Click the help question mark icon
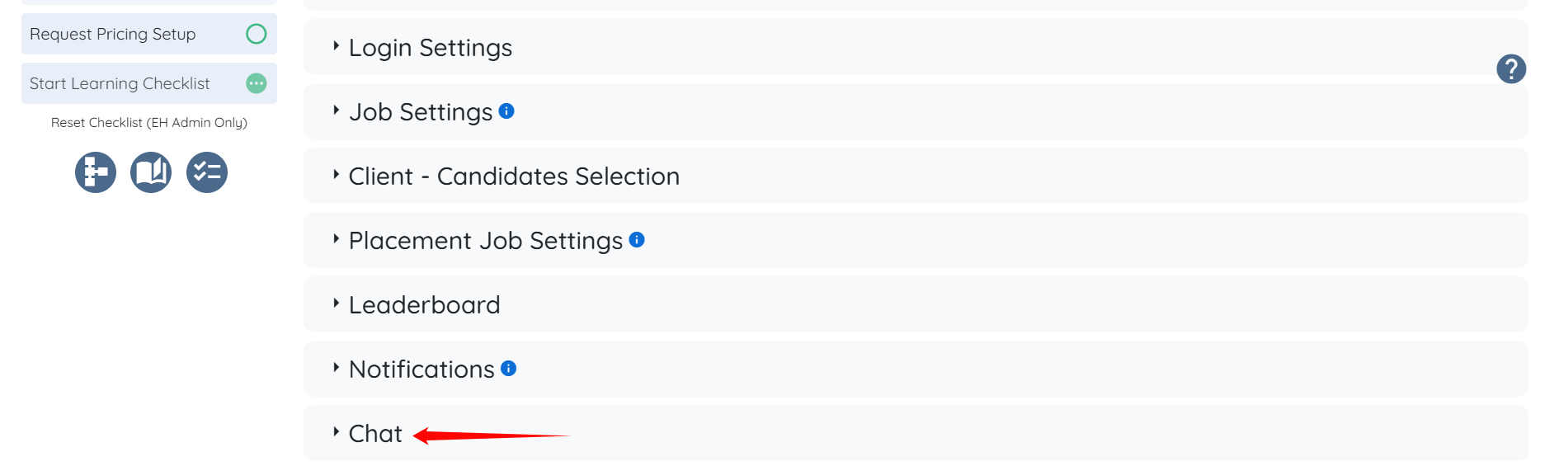Screen dimensions: 1568x466 (x=1510, y=69)
